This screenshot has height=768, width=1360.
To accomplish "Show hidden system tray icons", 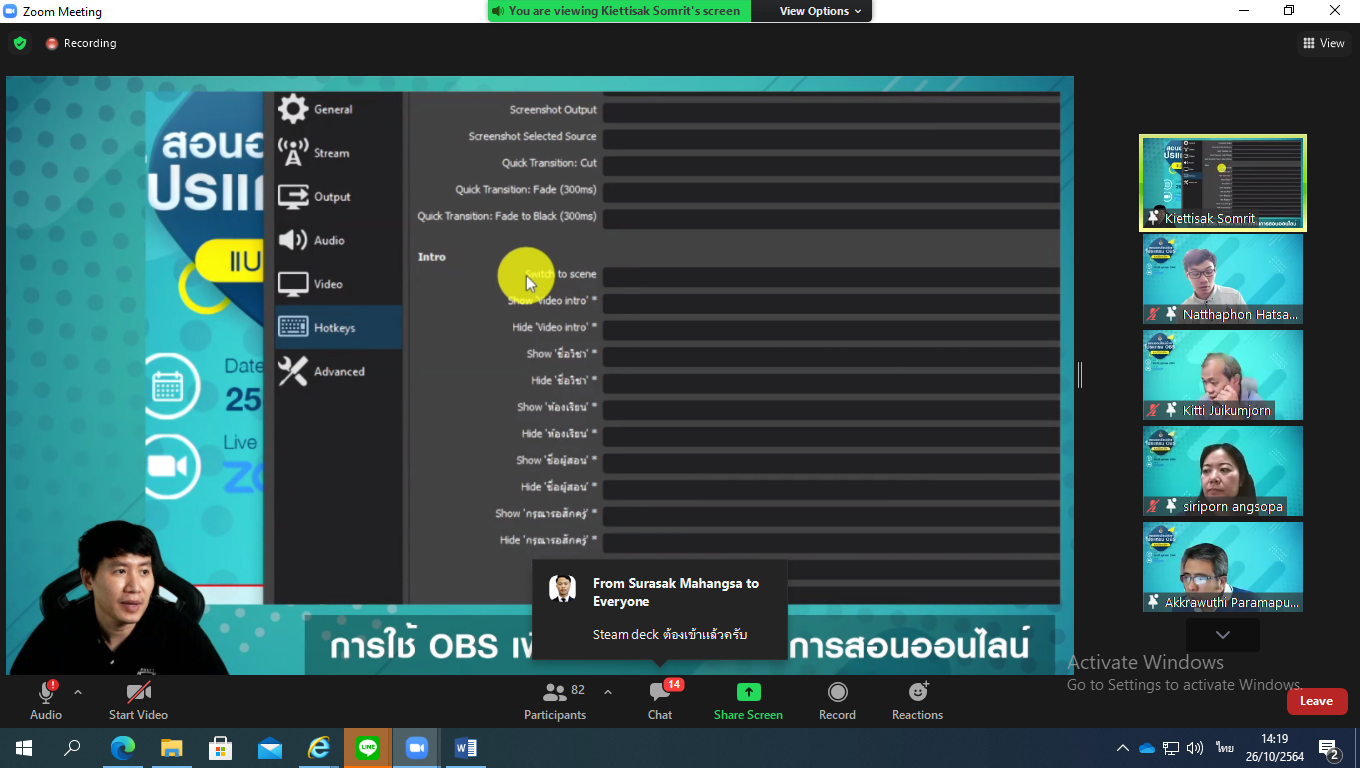I will tap(1123, 748).
